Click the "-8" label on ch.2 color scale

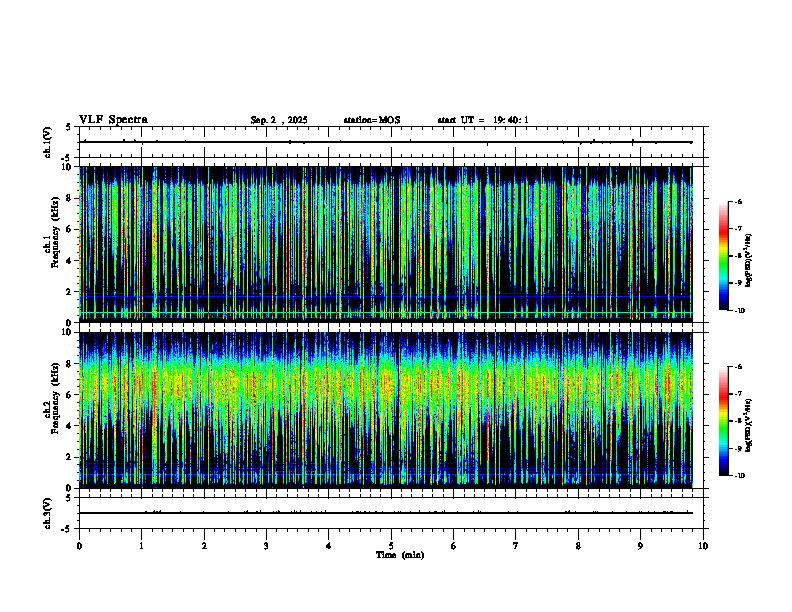coord(738,421)
